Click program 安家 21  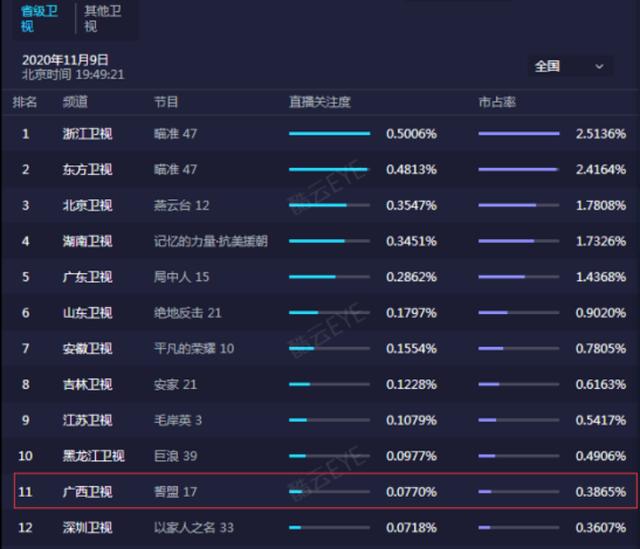coord(176,385)
